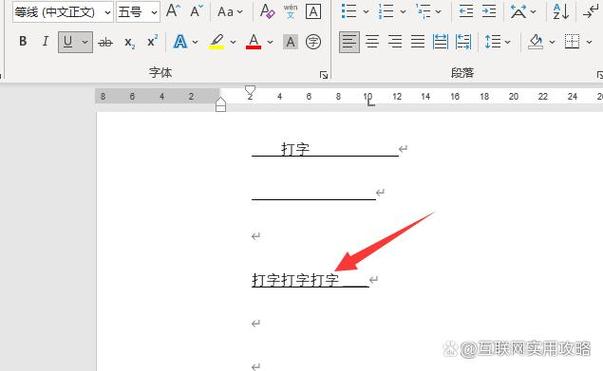Viewport: 603px width, 371px height.
Task: Apply strikethrough formatting
Action: coord(105,42)
